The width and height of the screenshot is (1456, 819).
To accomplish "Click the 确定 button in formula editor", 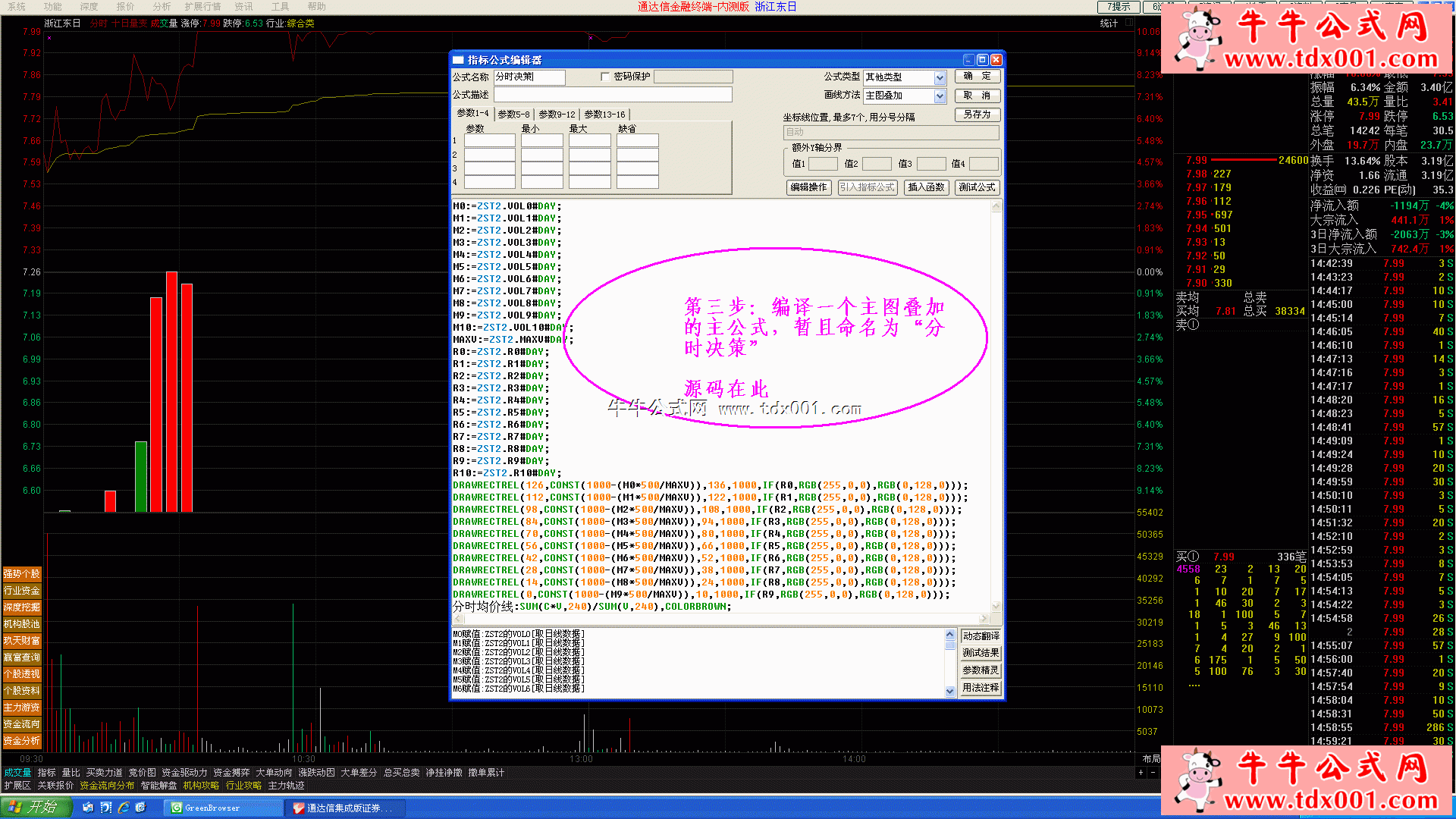I will pyautogui.click(x=977, y=76).
